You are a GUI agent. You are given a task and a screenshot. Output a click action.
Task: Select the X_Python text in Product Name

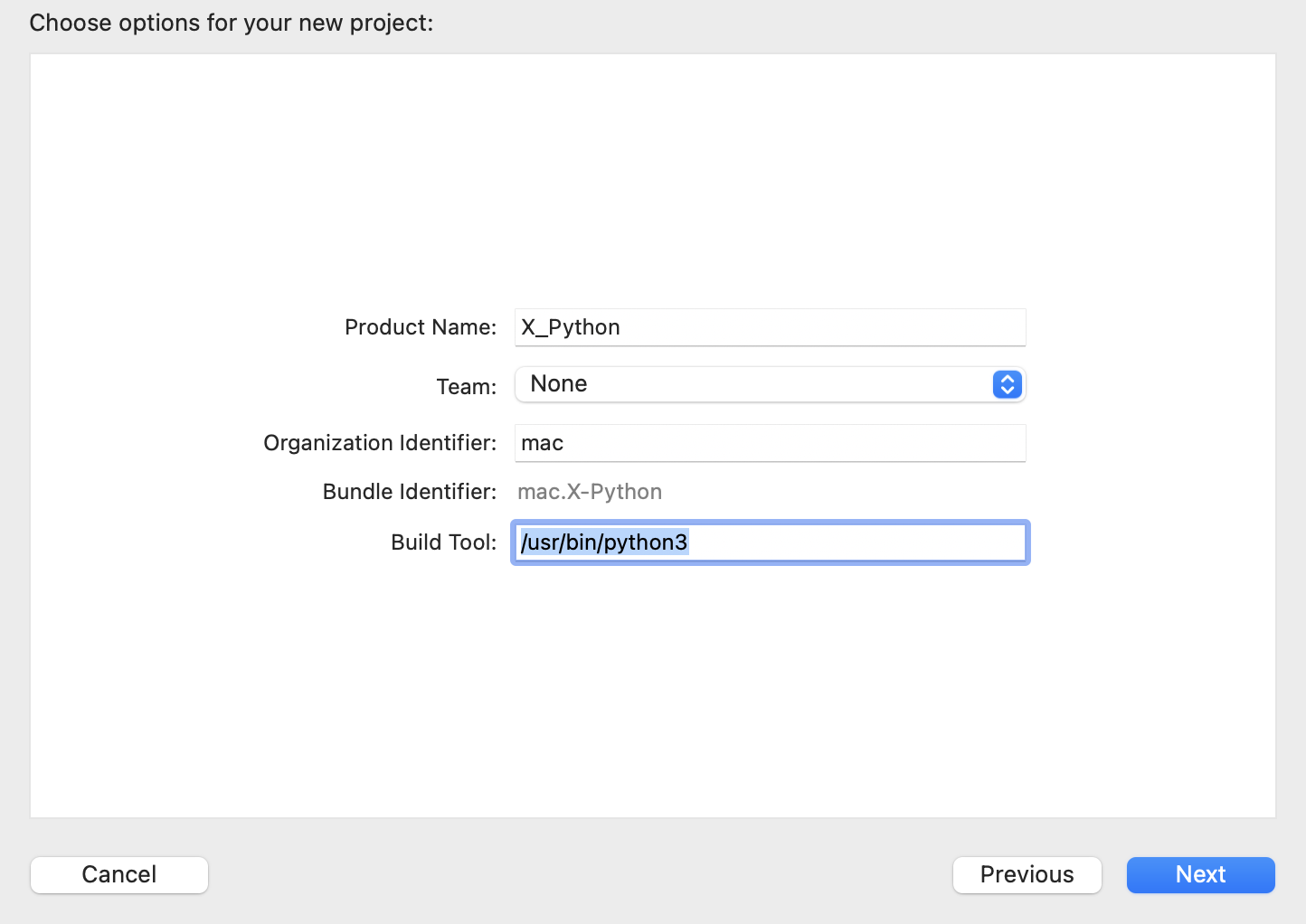570,327
